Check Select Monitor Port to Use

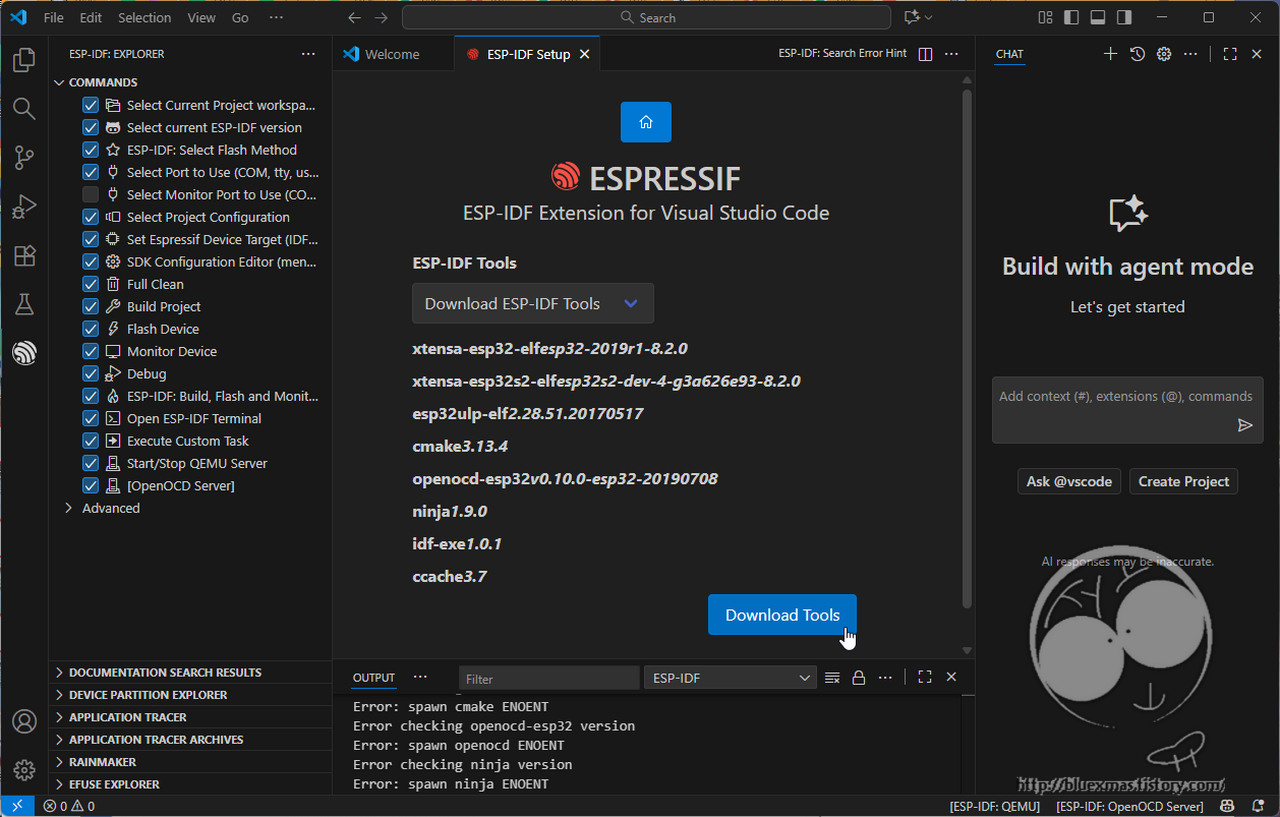[x=91, y=194]
